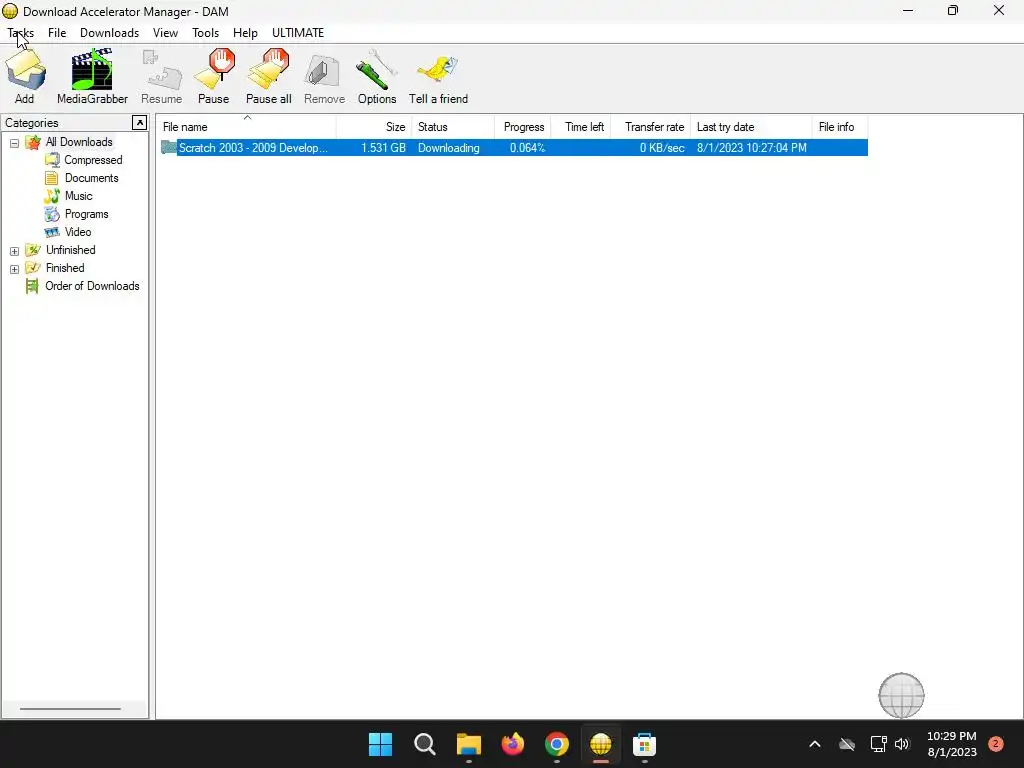Sort by Transfer rate column header

pyautogui.click(x=650, y=127)
